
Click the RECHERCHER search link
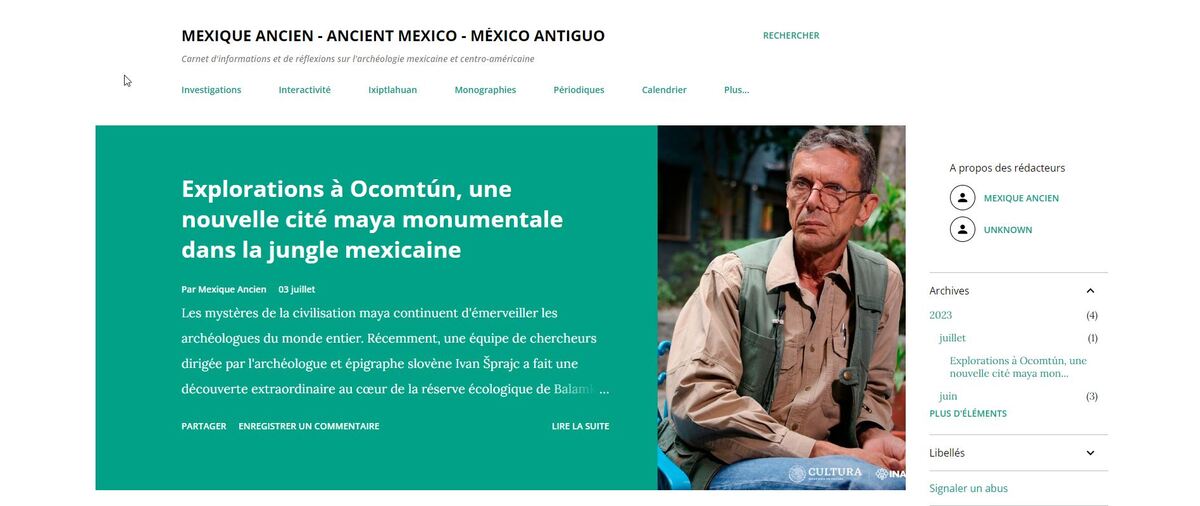click(791, 36)
